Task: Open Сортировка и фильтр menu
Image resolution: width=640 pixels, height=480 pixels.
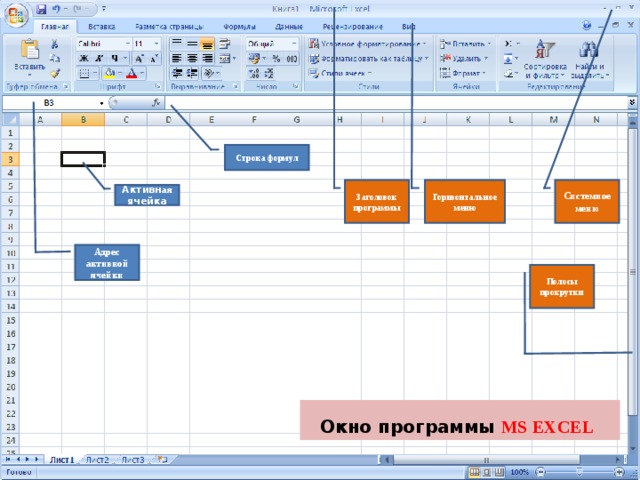Action: [545, 60]
